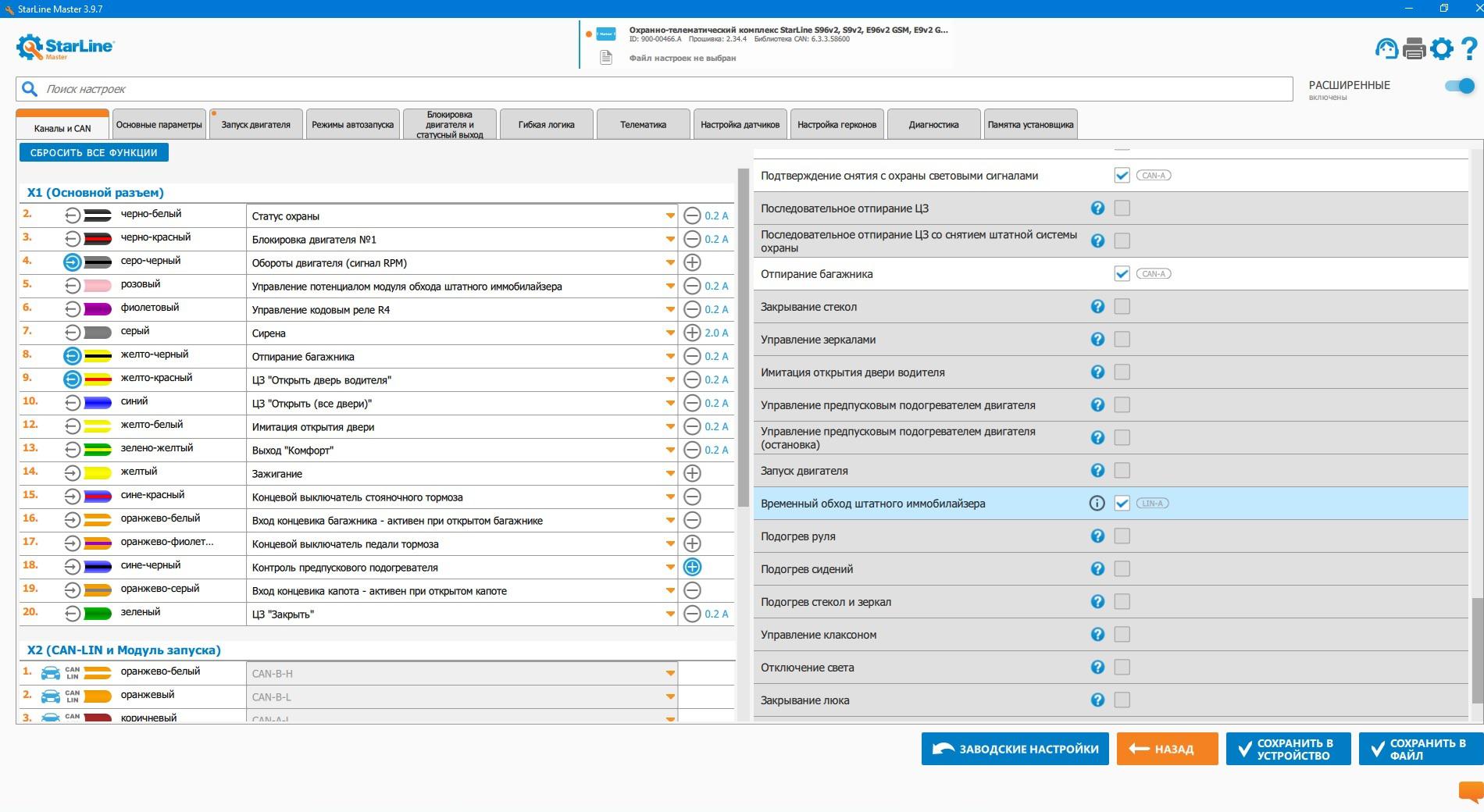Click polarity plus icon for Зажигание row
Viewport: 1484px width, 812px height.
tap(692, 473)
